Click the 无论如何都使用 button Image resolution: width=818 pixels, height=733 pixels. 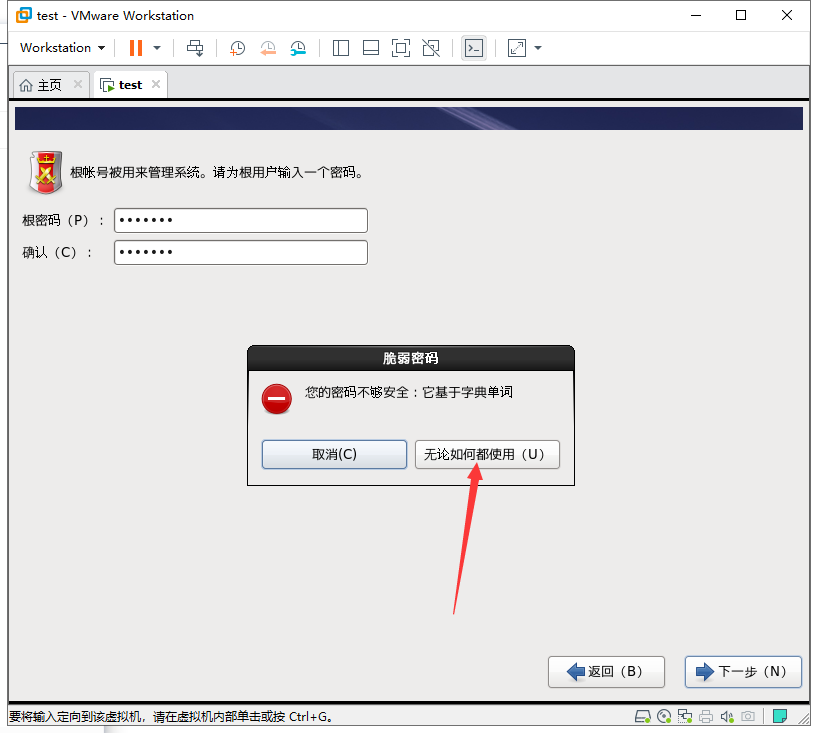[487, 454]
